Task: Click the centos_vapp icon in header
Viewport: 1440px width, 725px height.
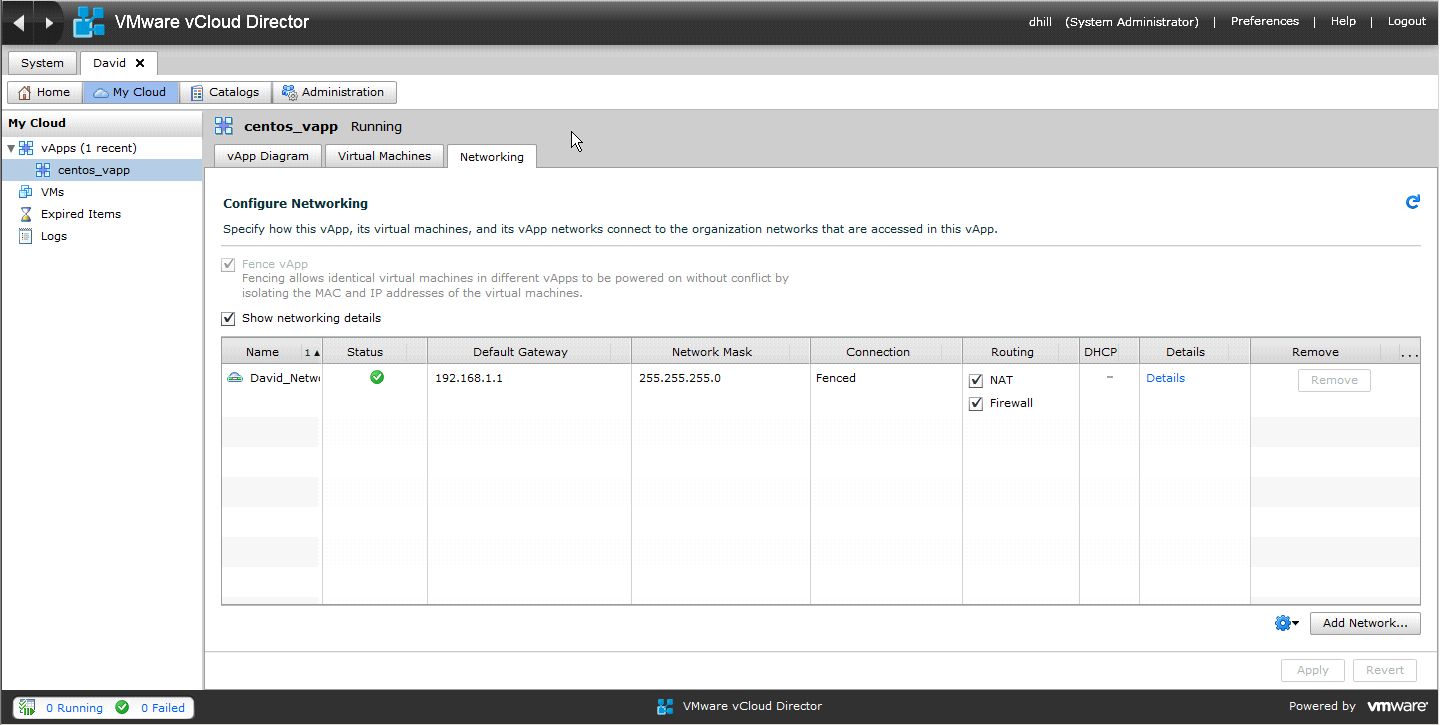Action: tap(224, 126)
